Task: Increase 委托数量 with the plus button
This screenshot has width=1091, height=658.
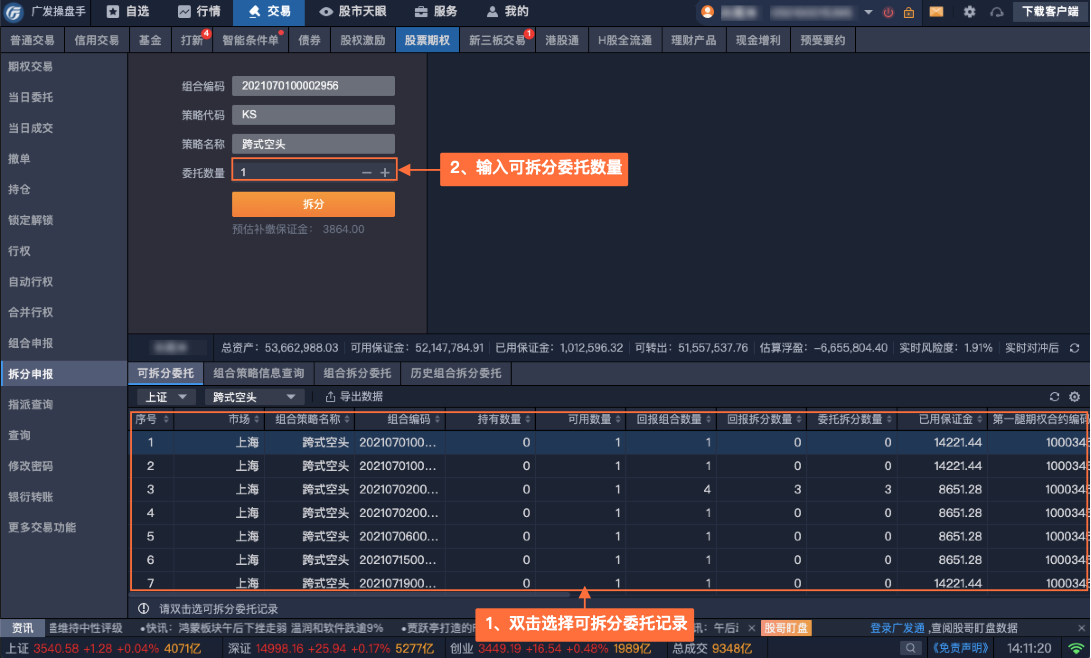Action: 385,172
